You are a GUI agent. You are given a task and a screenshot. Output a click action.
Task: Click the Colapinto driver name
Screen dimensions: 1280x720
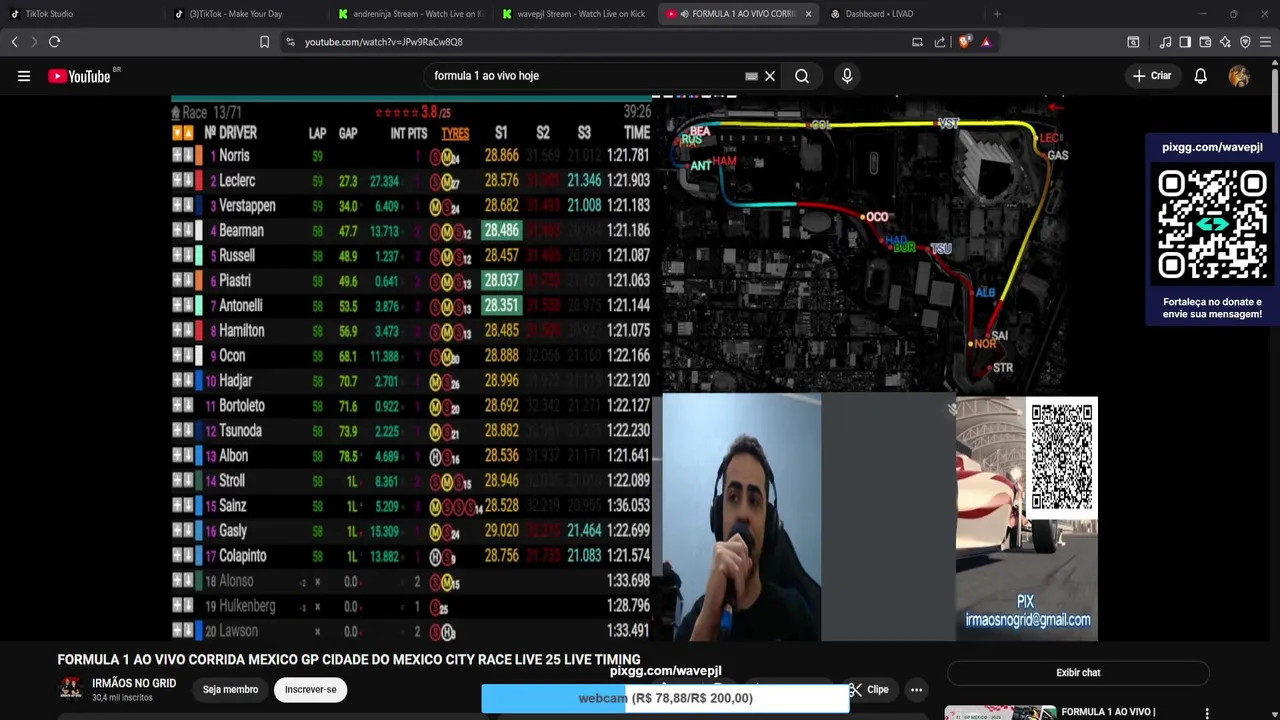tap(243, 556)
